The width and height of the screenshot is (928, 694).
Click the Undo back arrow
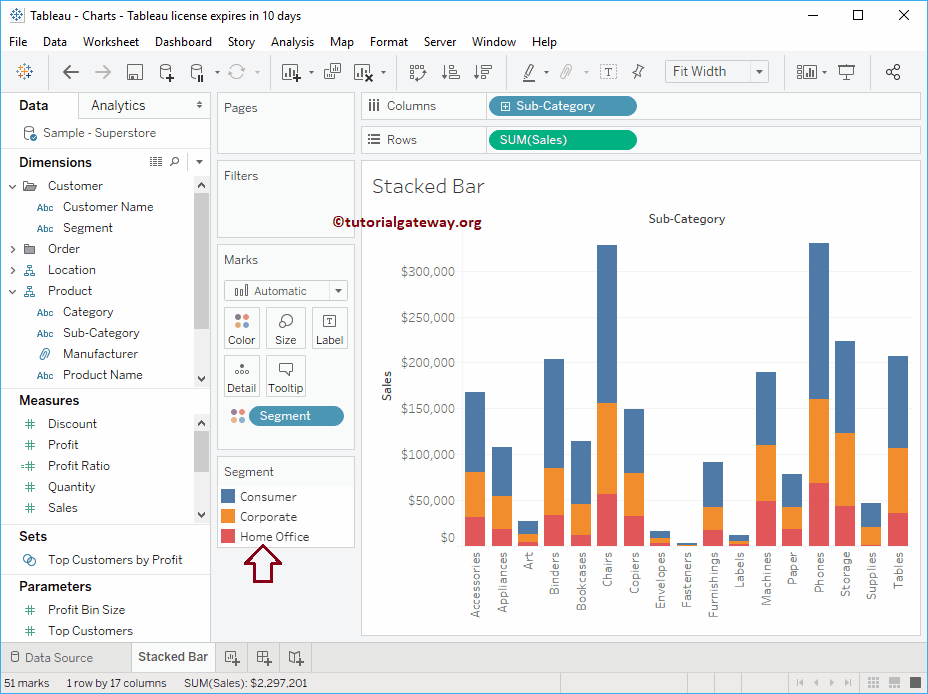(x=70, y=72)
